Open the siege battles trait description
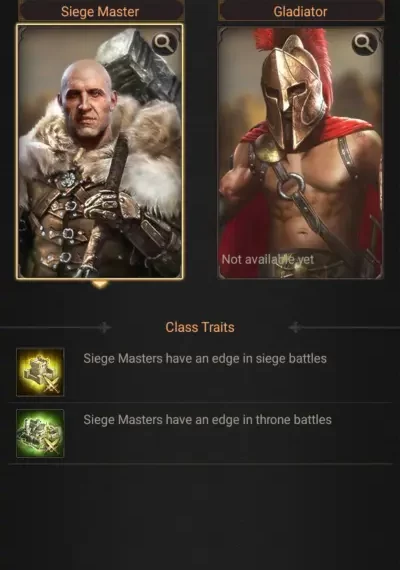Image resolution: width=400 pixels, height=570 pixels. pyautogui.click(x=205, y=358)
